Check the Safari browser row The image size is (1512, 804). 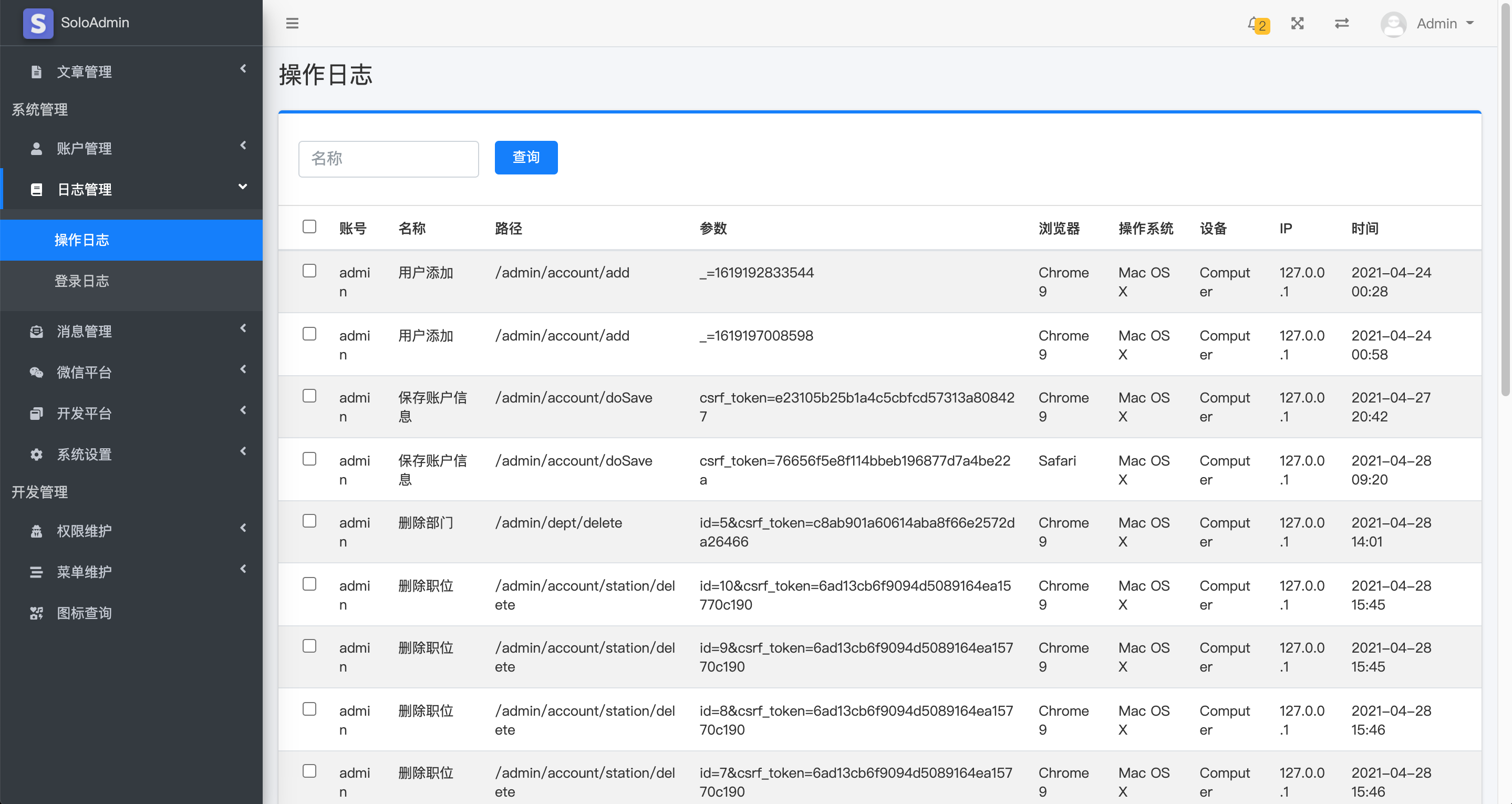click(309, 458)
